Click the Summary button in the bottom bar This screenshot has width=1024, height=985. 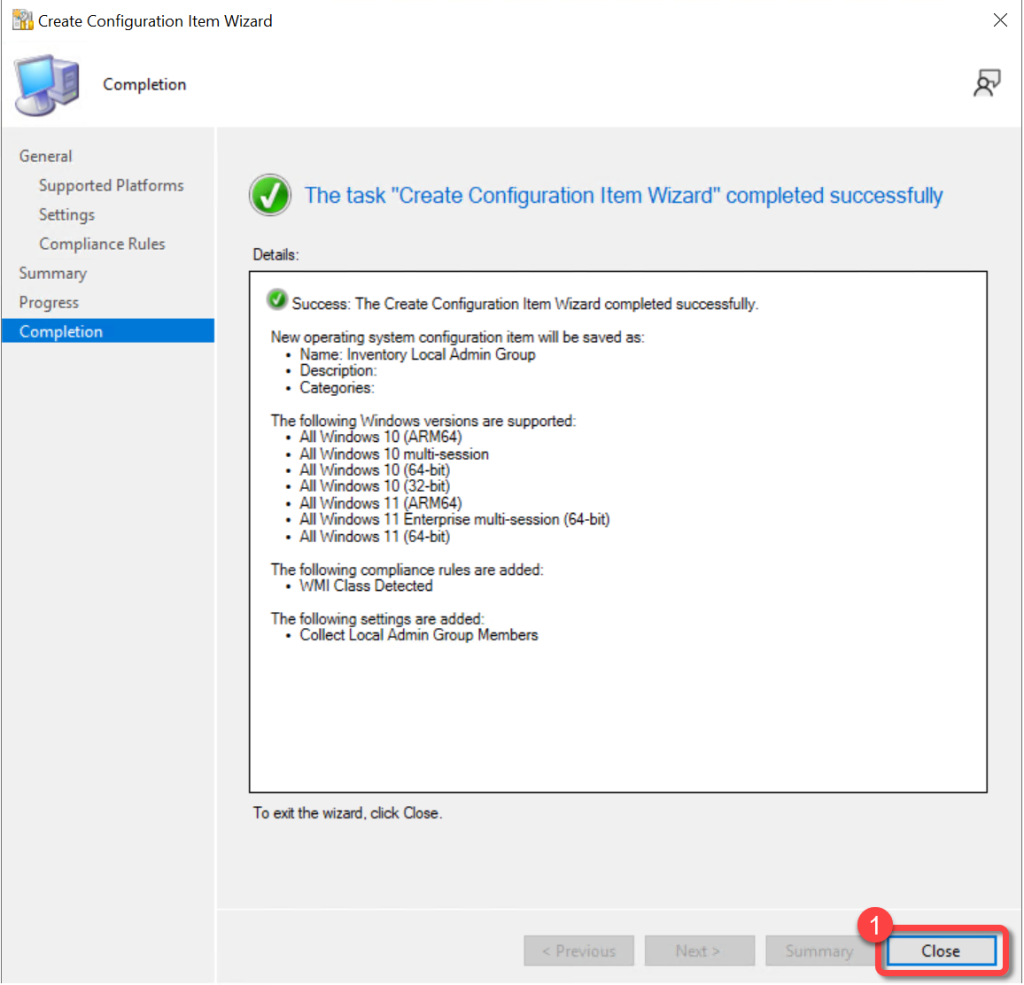(818, 951)
